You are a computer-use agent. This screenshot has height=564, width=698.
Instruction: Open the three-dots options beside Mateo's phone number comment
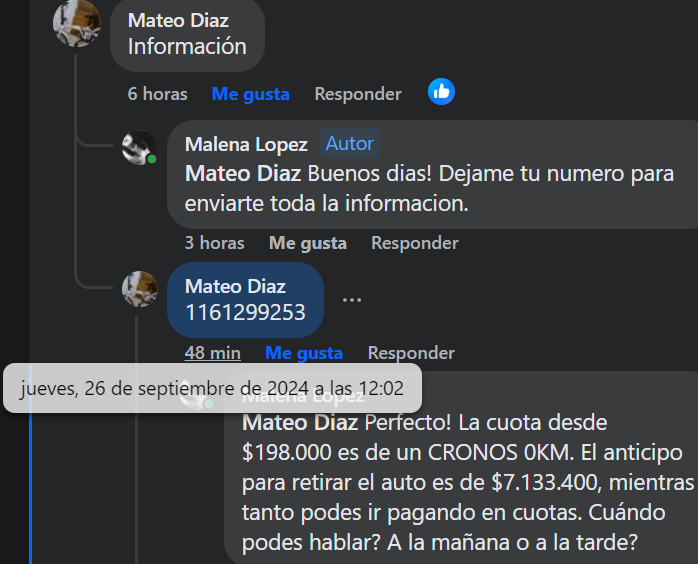(352, 300)
